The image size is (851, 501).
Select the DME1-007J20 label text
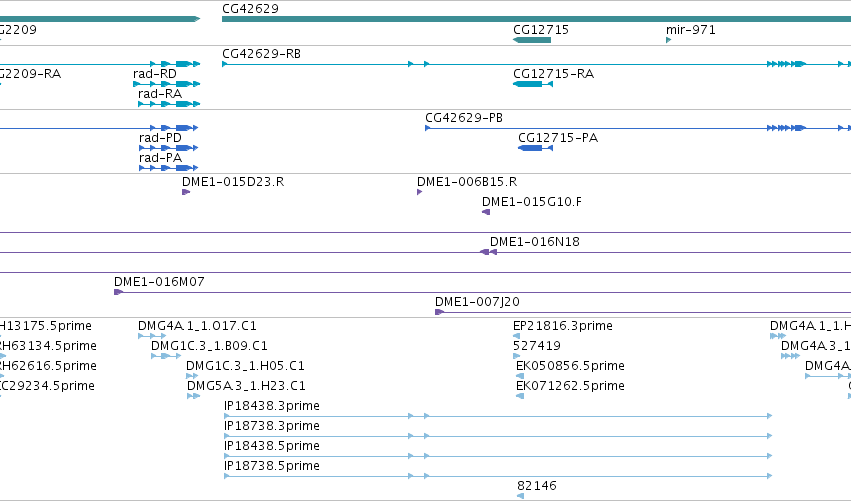point(477,302)
